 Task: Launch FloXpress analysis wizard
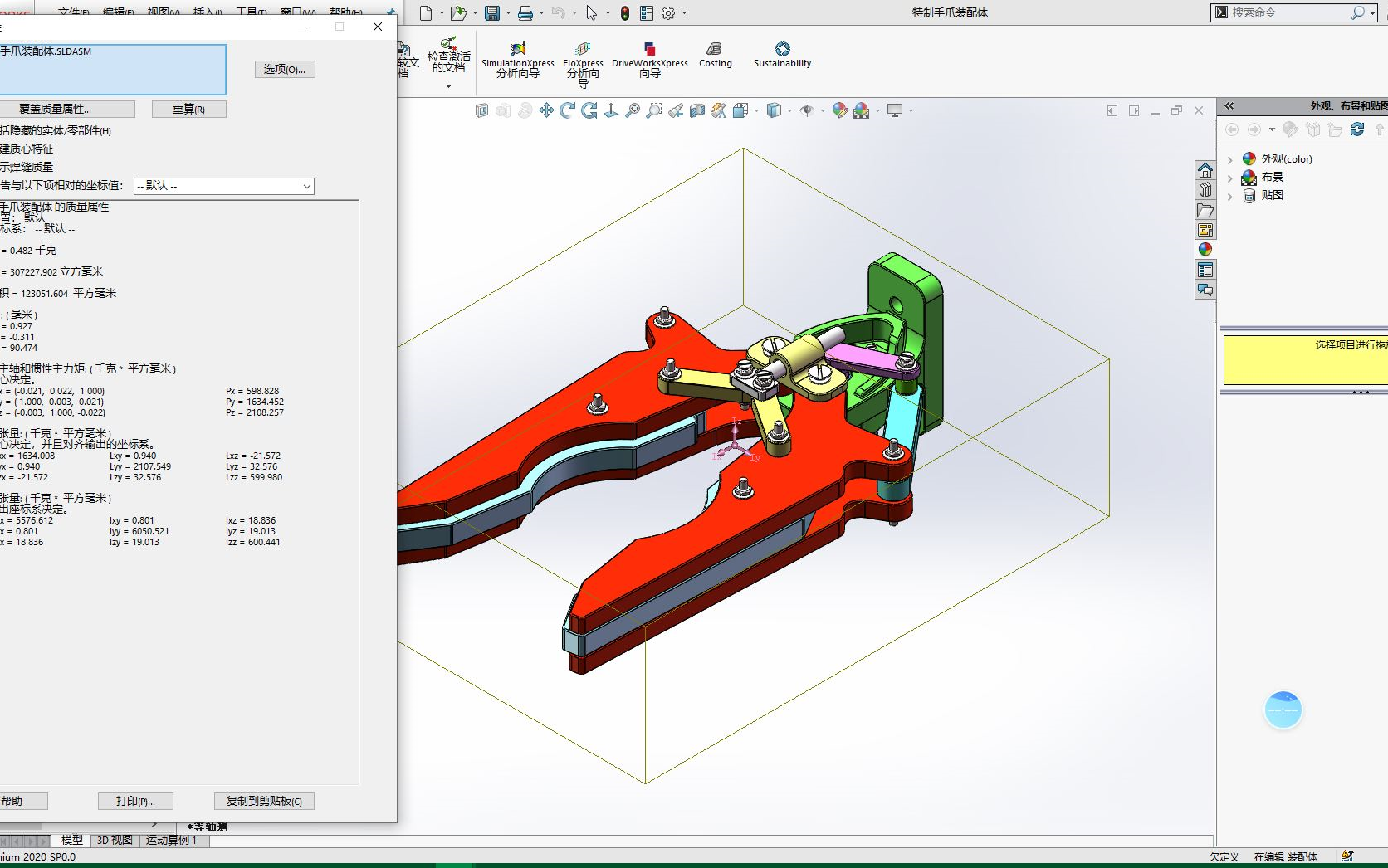click(583, 65)
